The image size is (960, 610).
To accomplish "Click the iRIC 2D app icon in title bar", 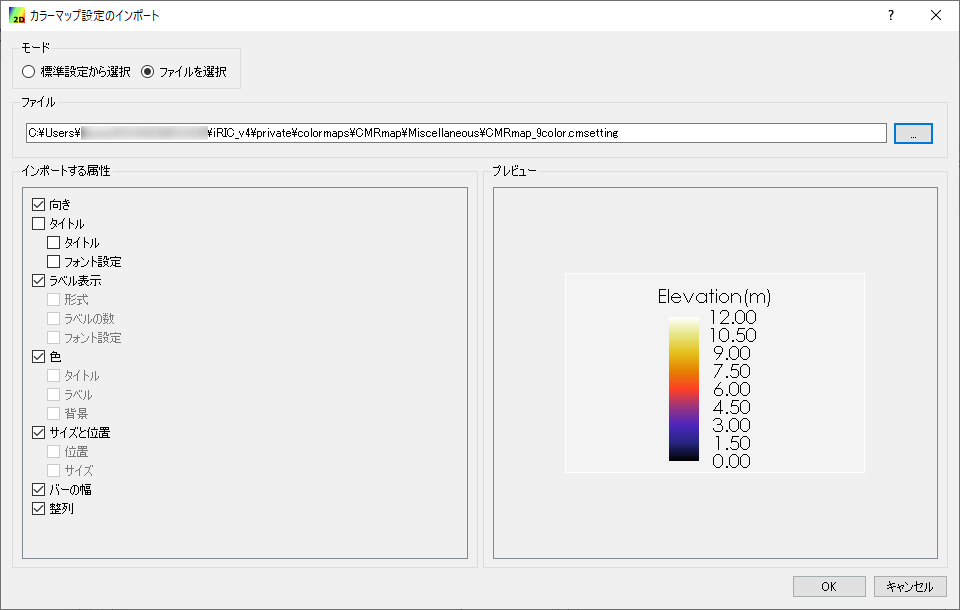I will click(17, 15).
